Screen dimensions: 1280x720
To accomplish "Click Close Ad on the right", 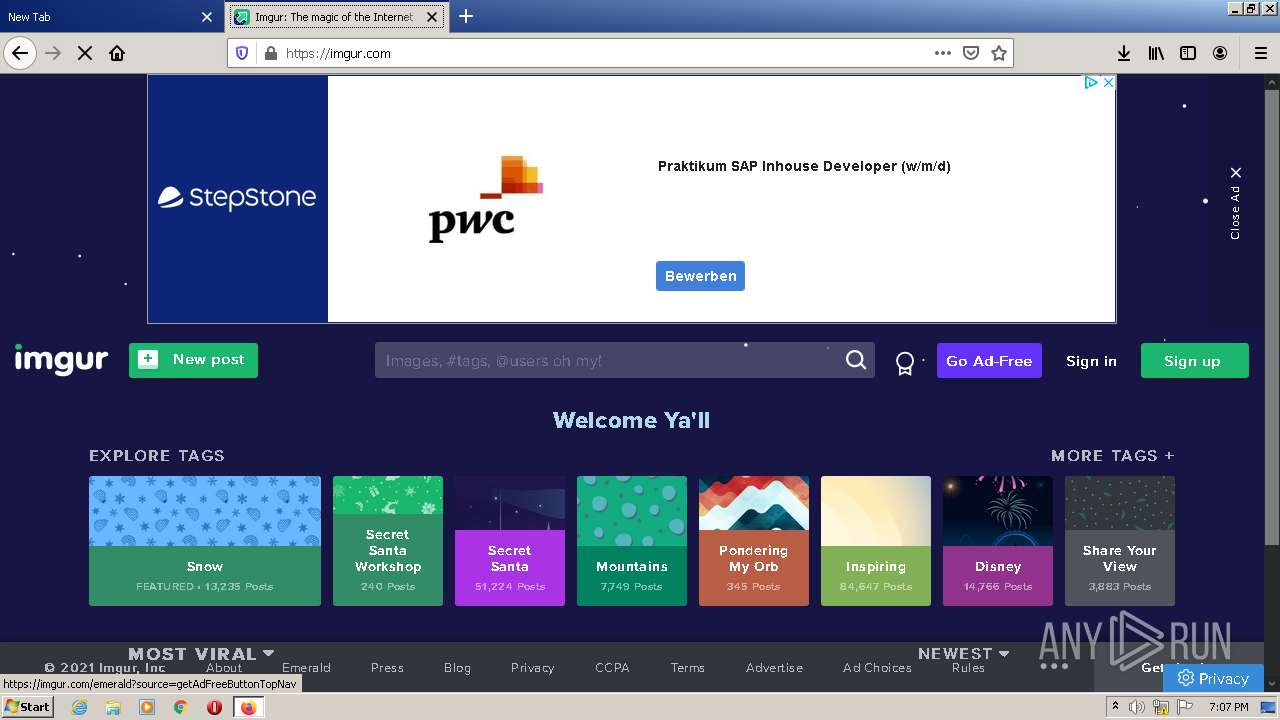I will pos(1235,203).
